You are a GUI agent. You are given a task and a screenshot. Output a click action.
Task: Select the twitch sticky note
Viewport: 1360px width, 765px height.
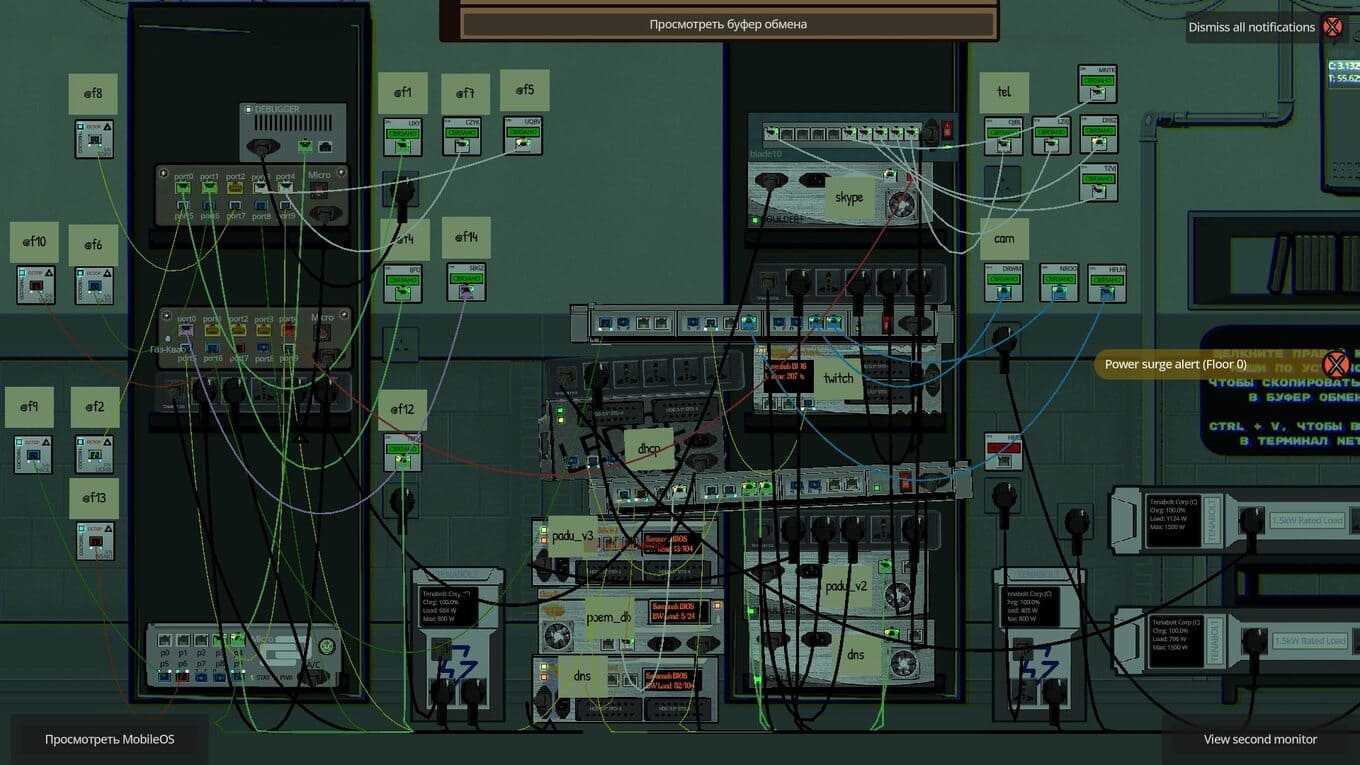click(838, 378)
